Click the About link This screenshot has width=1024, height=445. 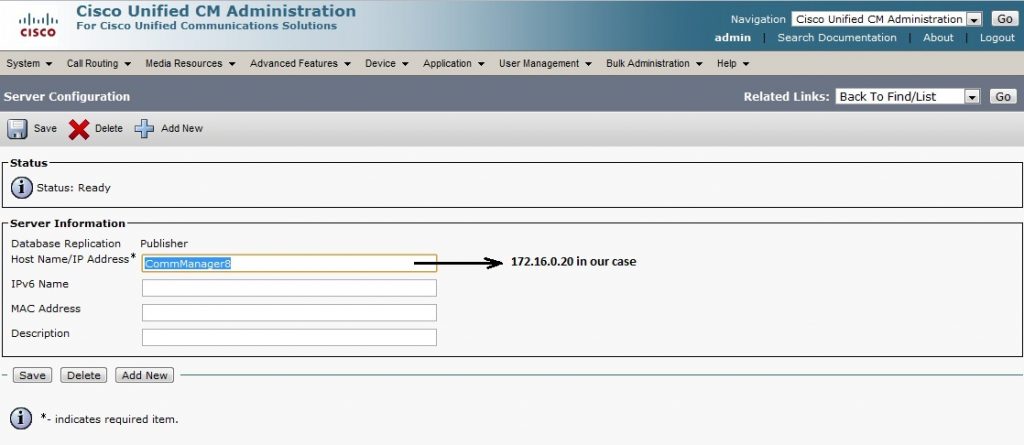(x=938, y=38)
